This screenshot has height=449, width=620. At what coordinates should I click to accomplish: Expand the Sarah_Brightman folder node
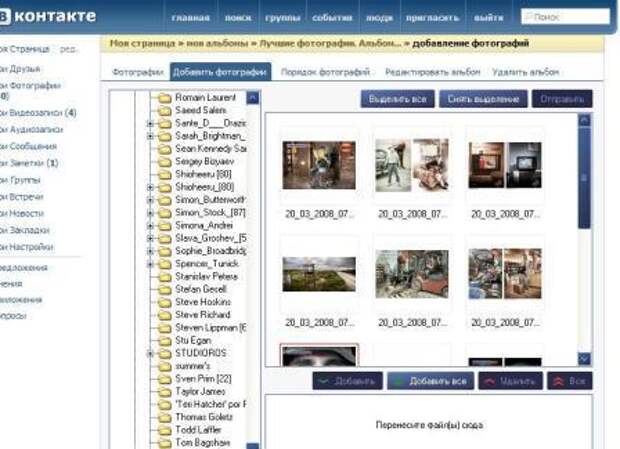(x=150, y=135)
